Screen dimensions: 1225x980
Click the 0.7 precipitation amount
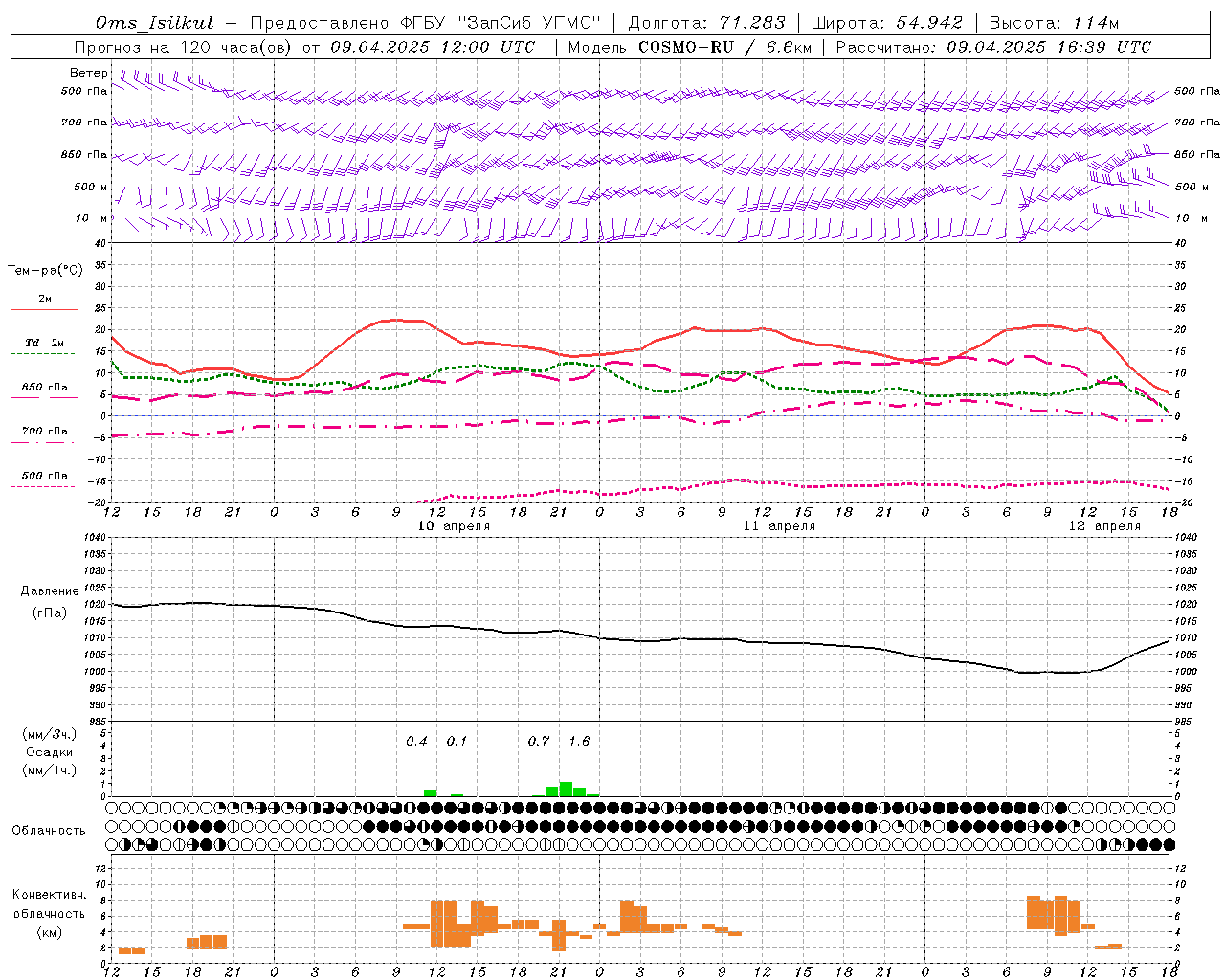539,741
